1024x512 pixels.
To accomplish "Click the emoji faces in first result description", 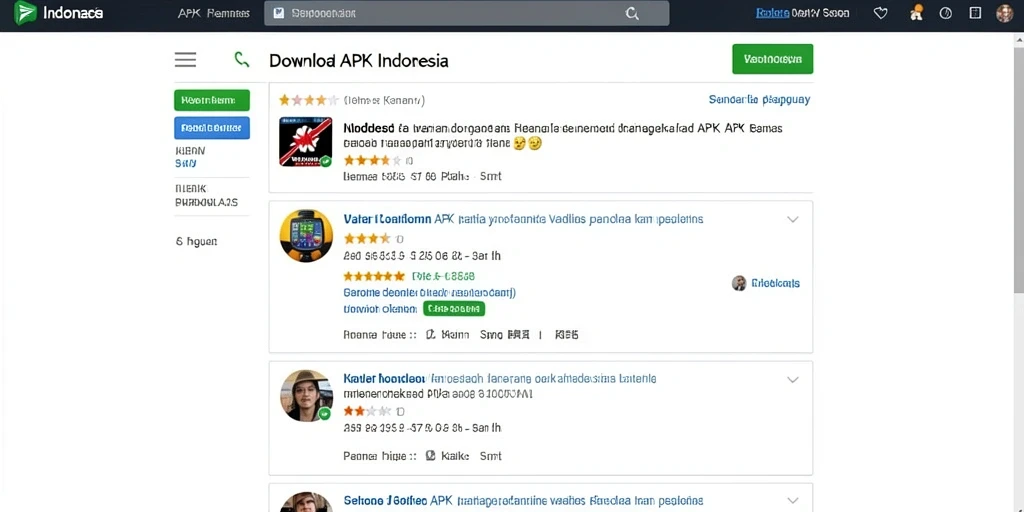I will pyautogui.click(x=528, y=143).
